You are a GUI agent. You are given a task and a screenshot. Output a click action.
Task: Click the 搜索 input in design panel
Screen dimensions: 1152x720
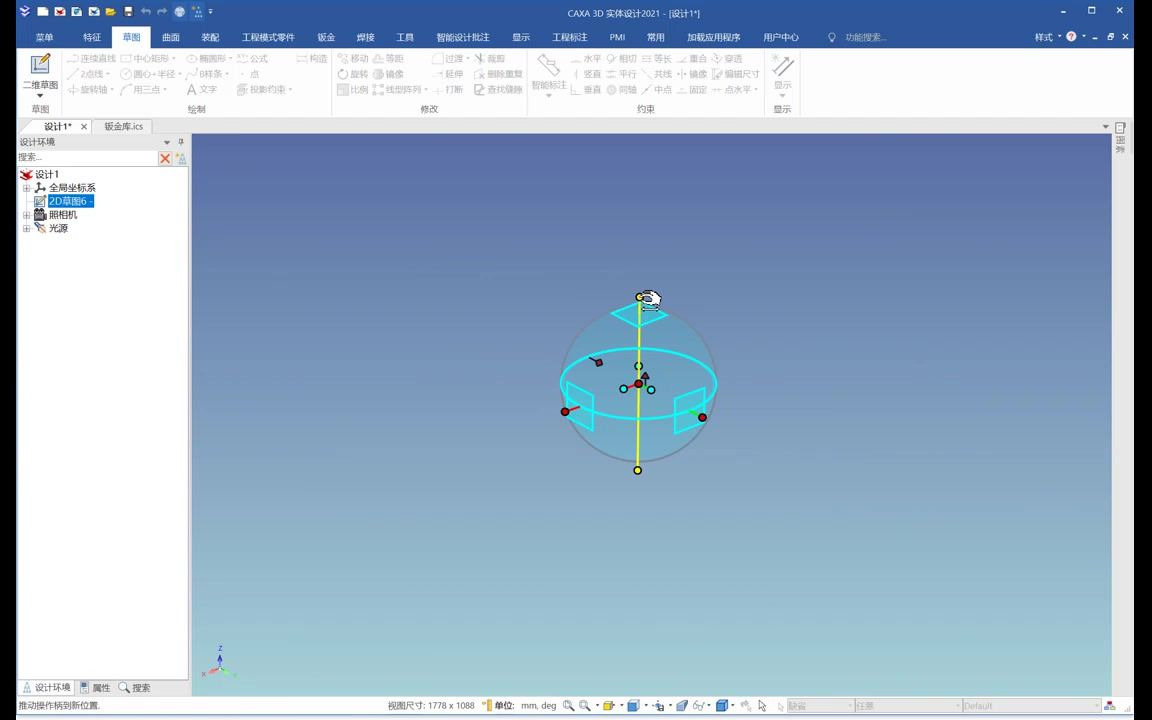point(87,157)
